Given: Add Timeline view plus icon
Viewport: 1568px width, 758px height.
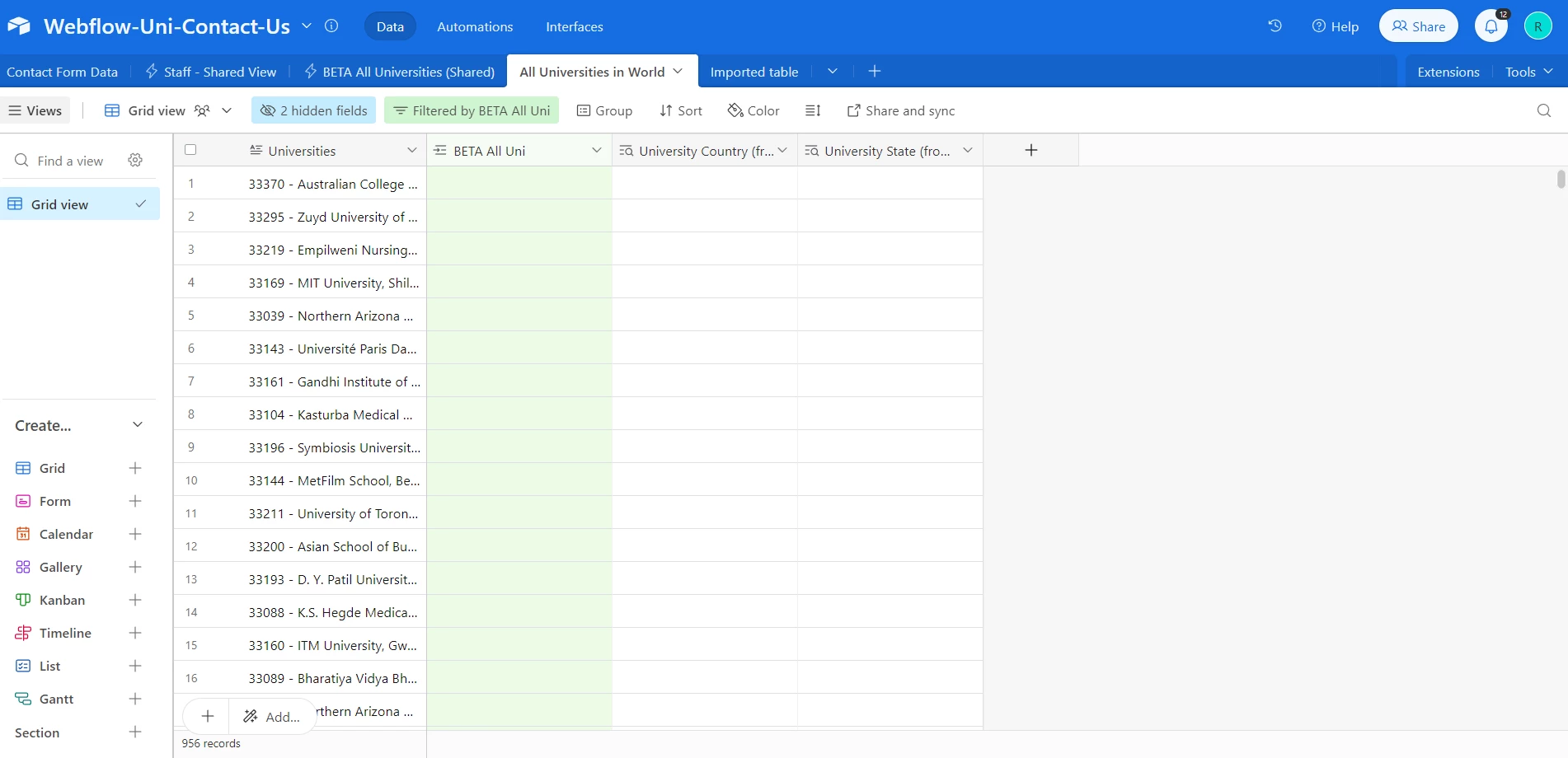Looking at the screenshot, I should tap(135, 633).
